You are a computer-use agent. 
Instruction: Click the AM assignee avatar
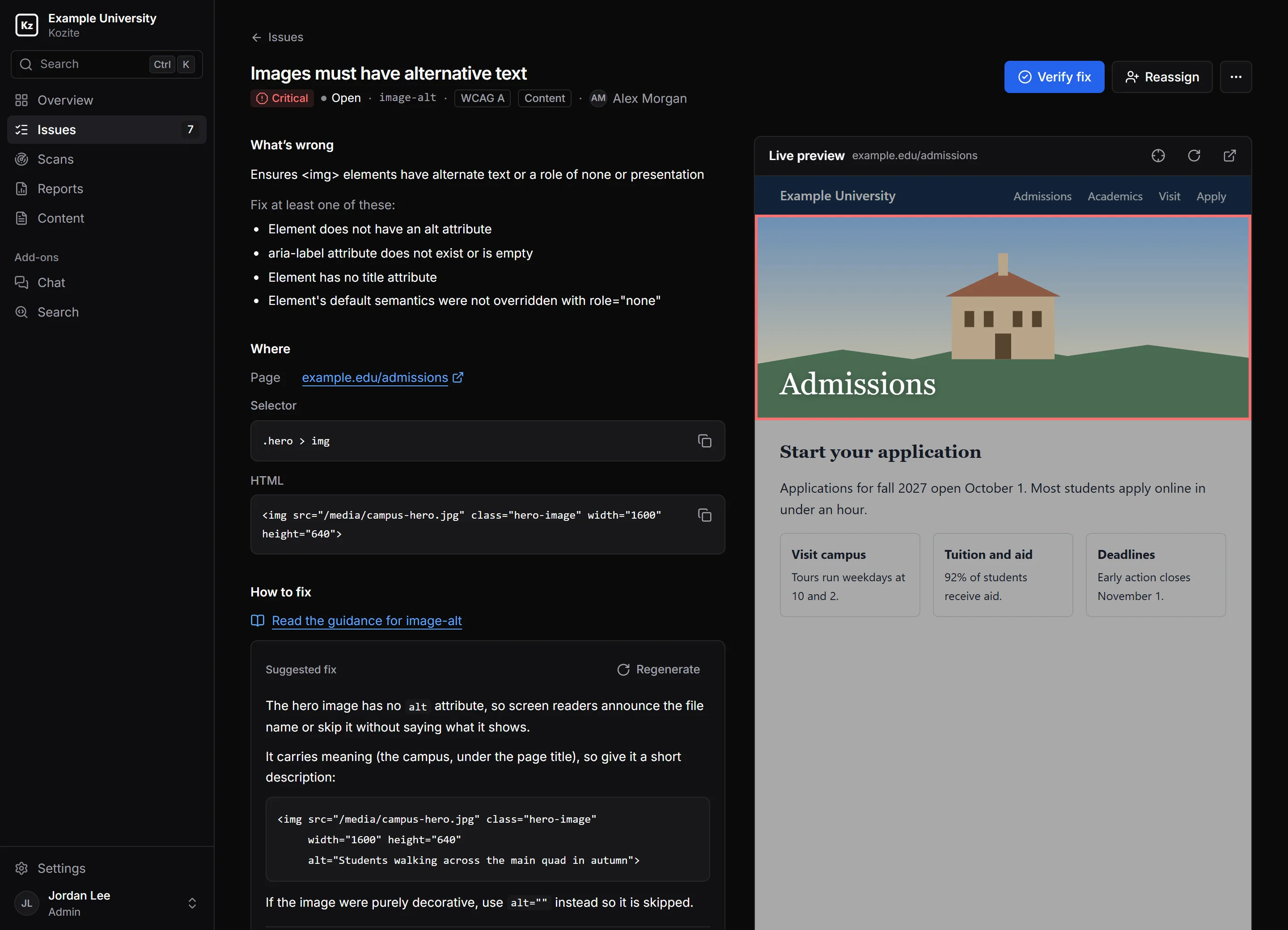598,98
